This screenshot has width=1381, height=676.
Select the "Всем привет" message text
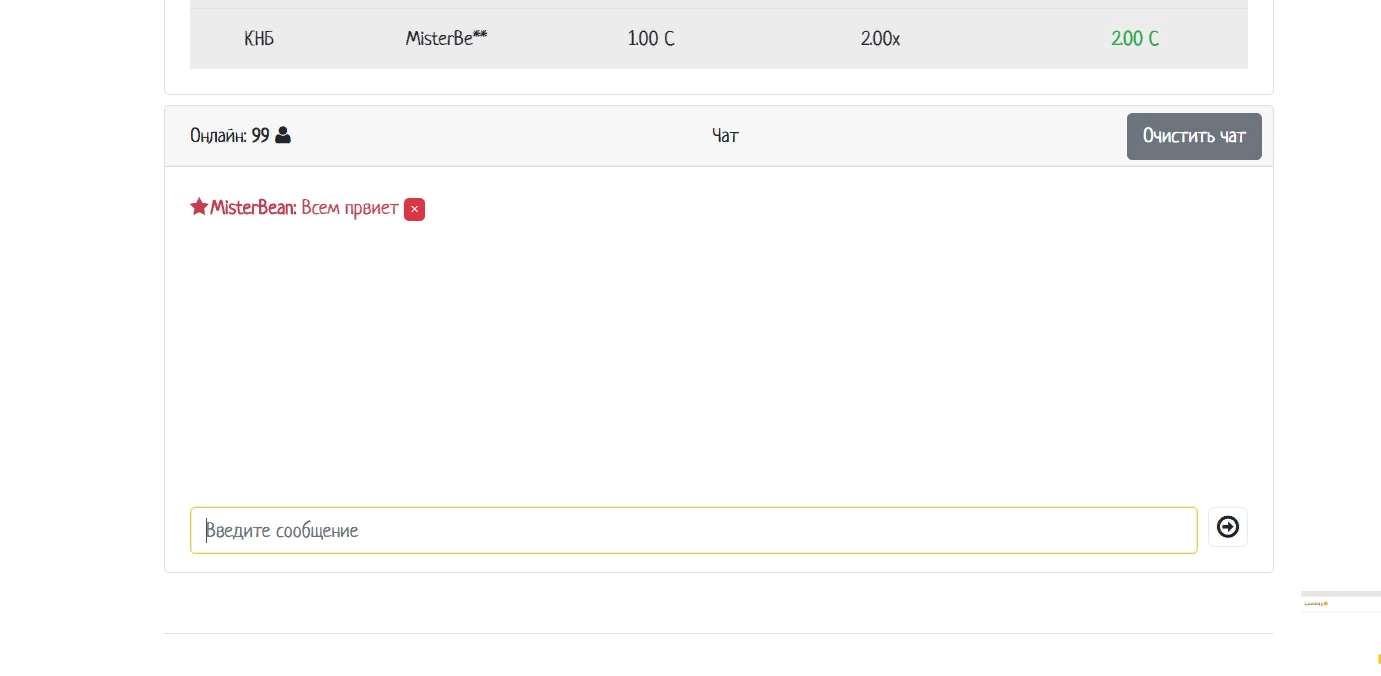(350, 208)
